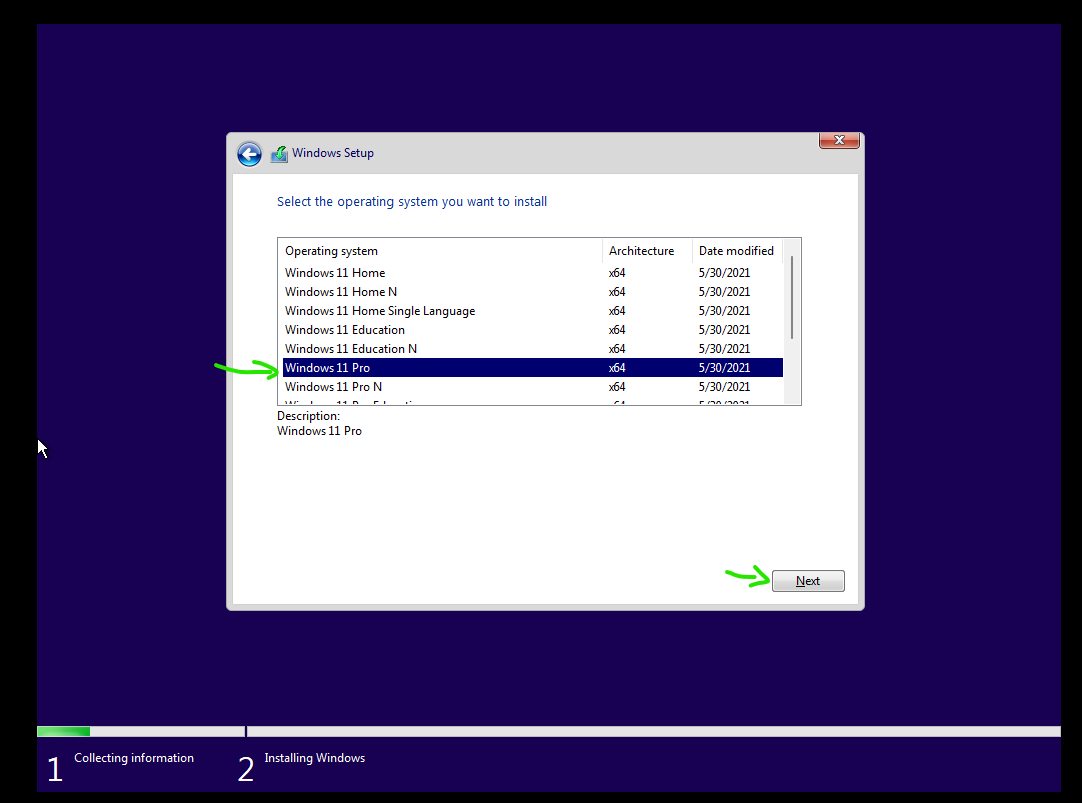
Task: Click 5/30/2021 date in Windows 11 Pro N row
Action: (724, 387)
